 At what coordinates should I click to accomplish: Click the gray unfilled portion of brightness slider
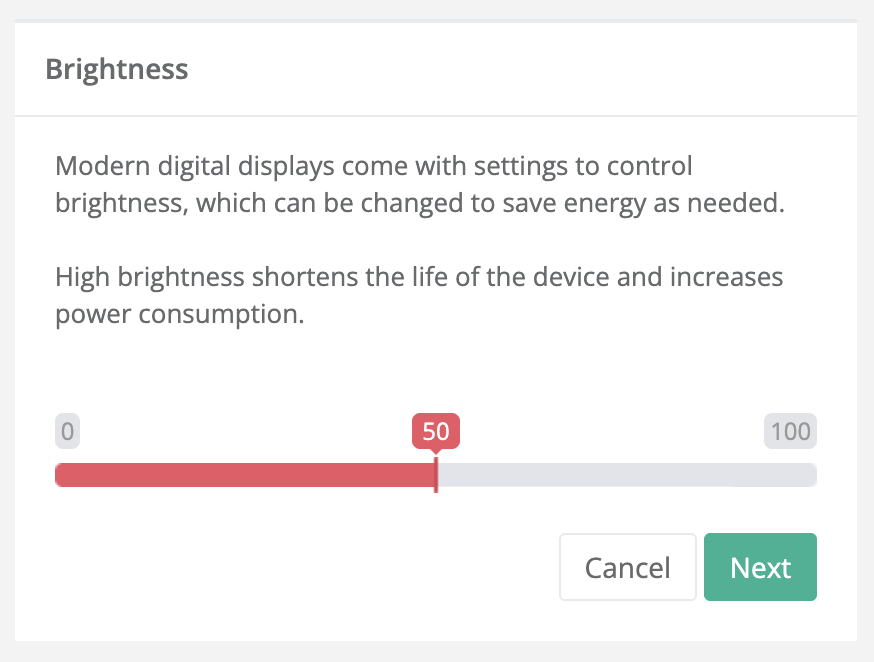tap(625, 476)
